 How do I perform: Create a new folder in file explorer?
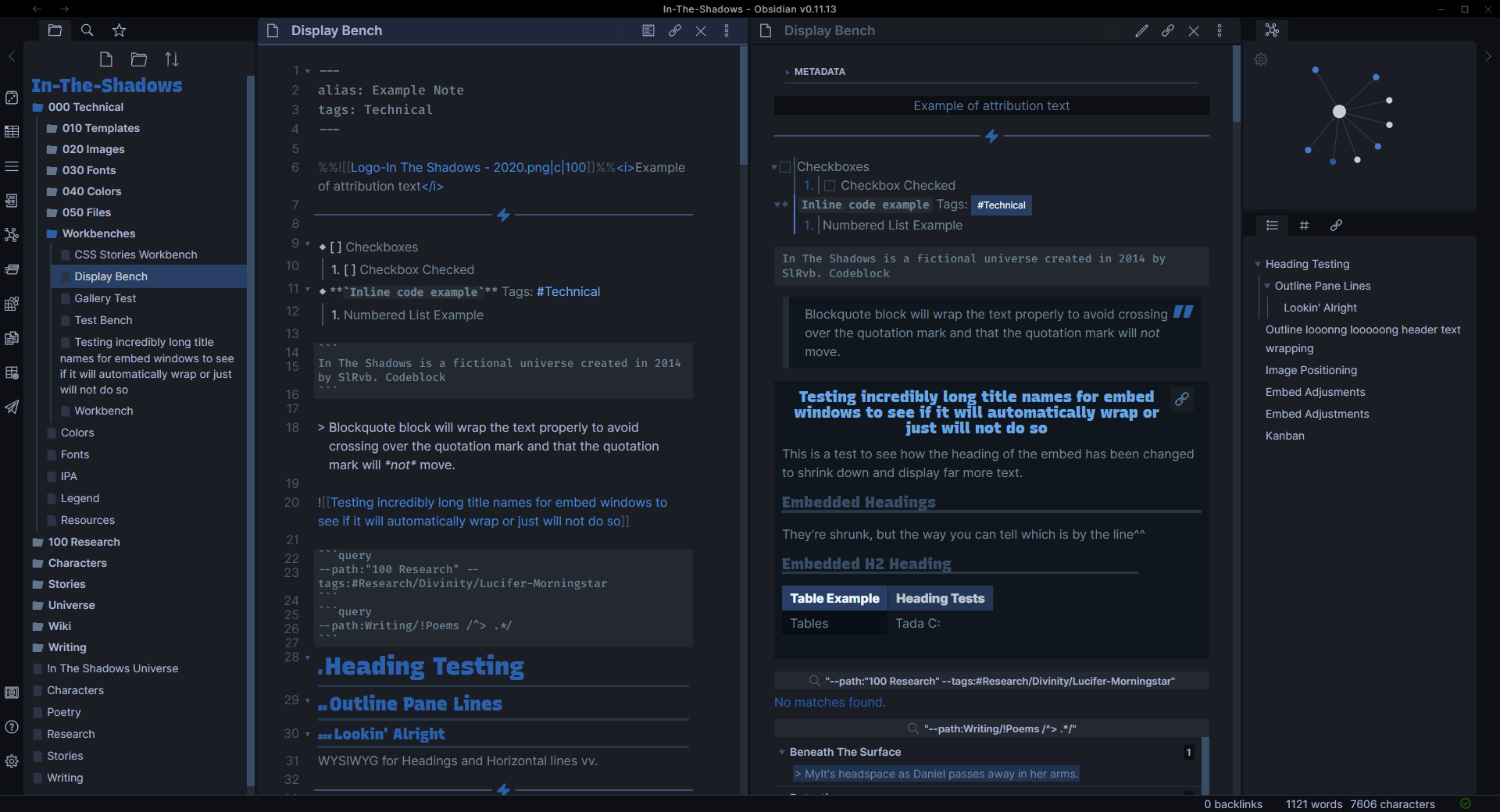click(139, 59)
